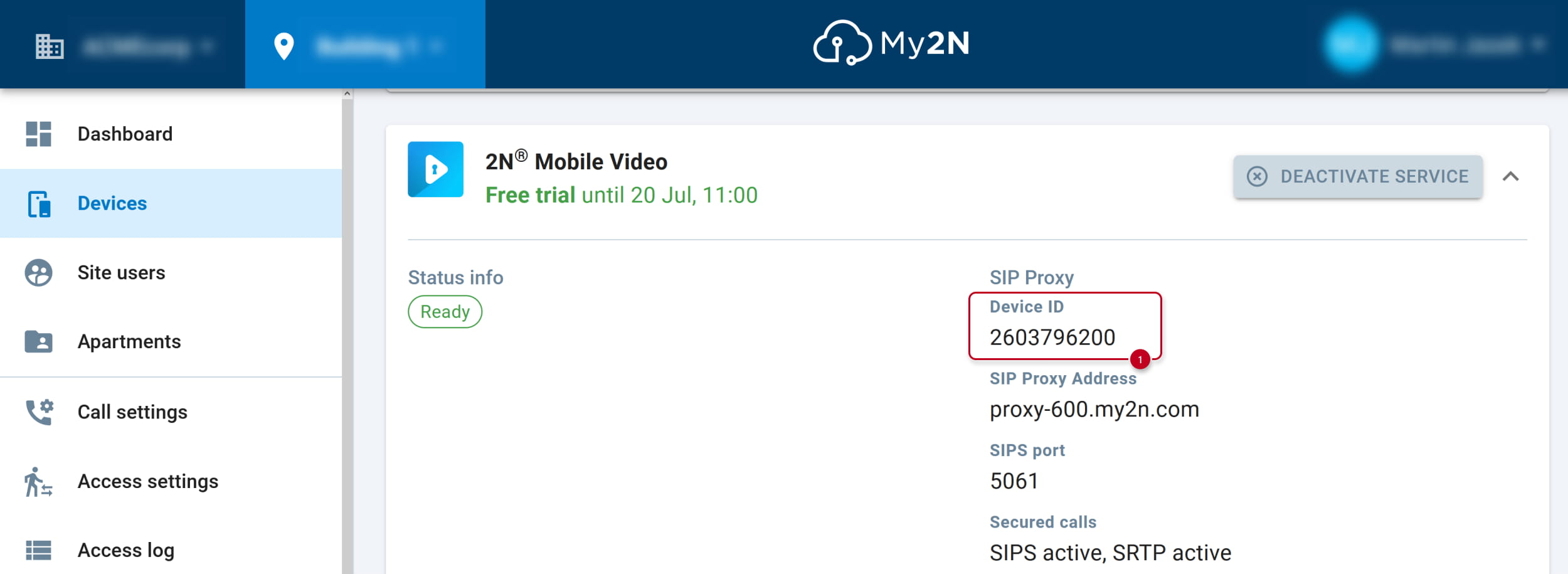Click the My2N cloud logo
Viewport: 1568px width, 574px height.
[x=891, y=43]
